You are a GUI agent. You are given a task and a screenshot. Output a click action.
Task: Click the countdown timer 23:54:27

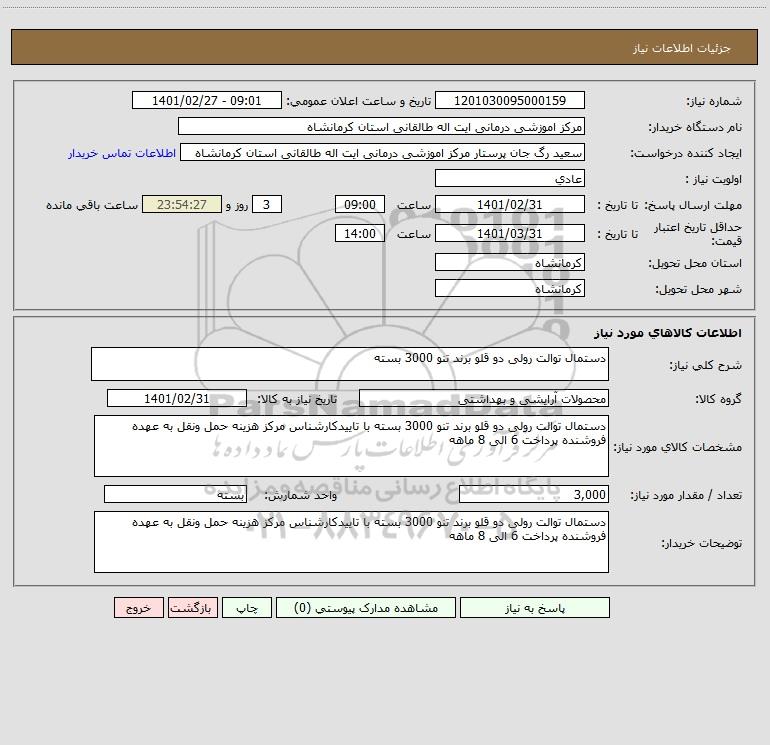pos(182,204)
